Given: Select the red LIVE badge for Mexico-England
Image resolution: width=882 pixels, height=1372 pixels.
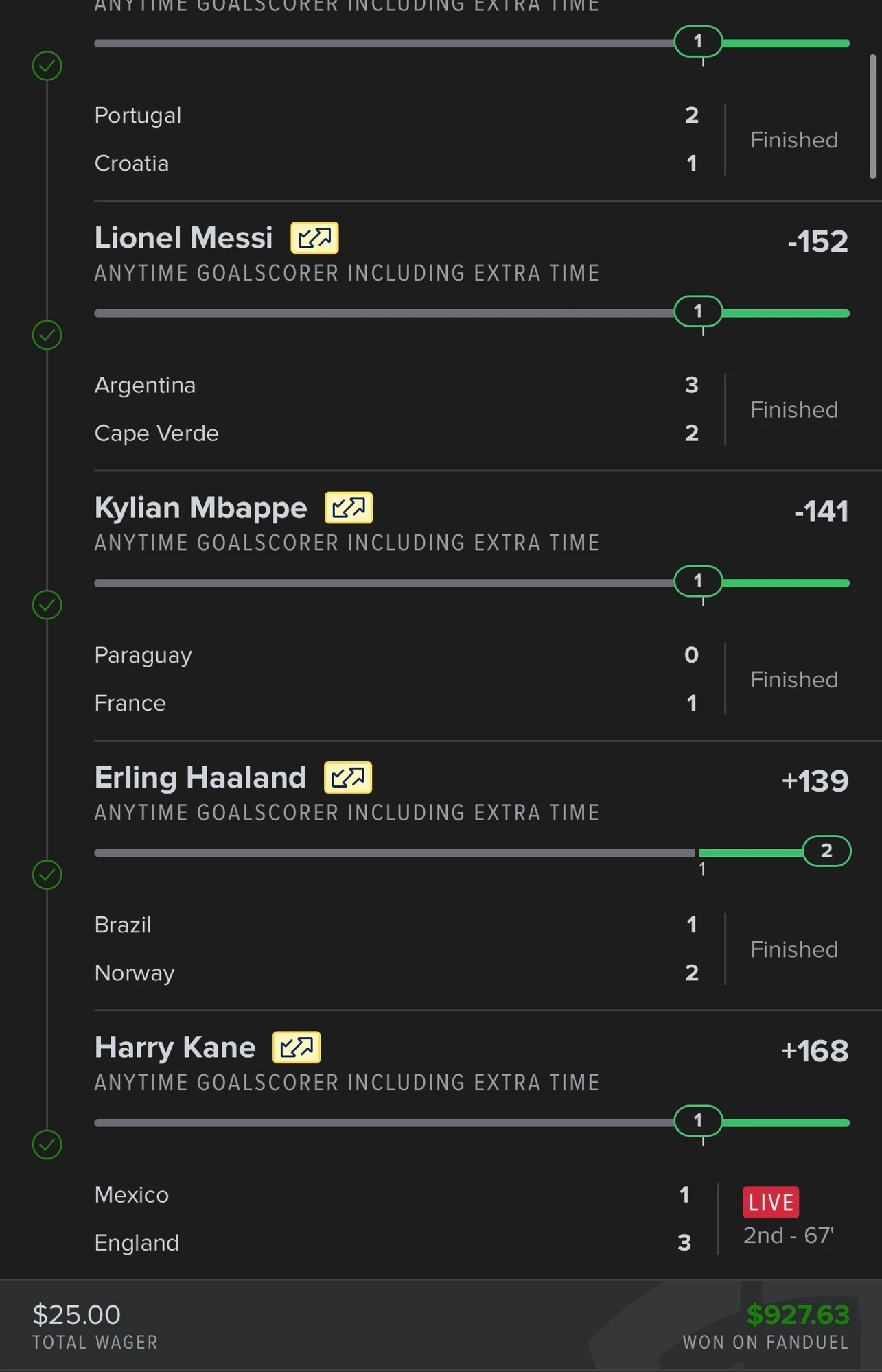Looking at the screenshot, I should [771, 1202].
